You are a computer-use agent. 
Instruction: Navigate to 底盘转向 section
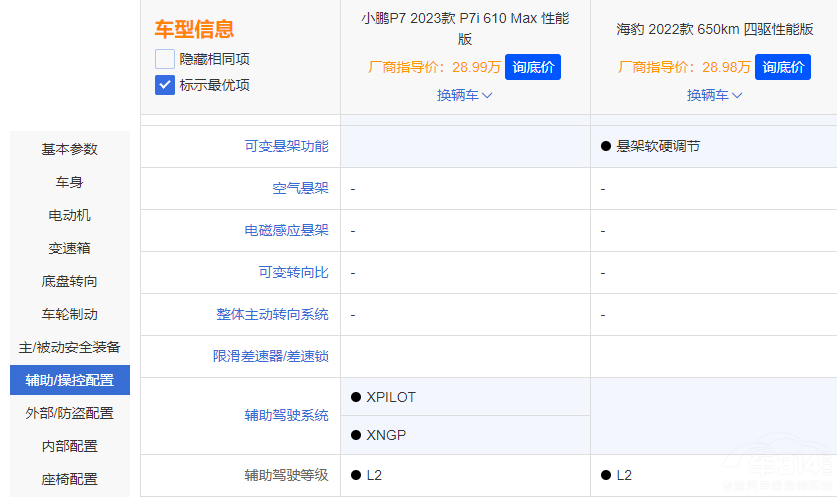click(x=70, y=281)
